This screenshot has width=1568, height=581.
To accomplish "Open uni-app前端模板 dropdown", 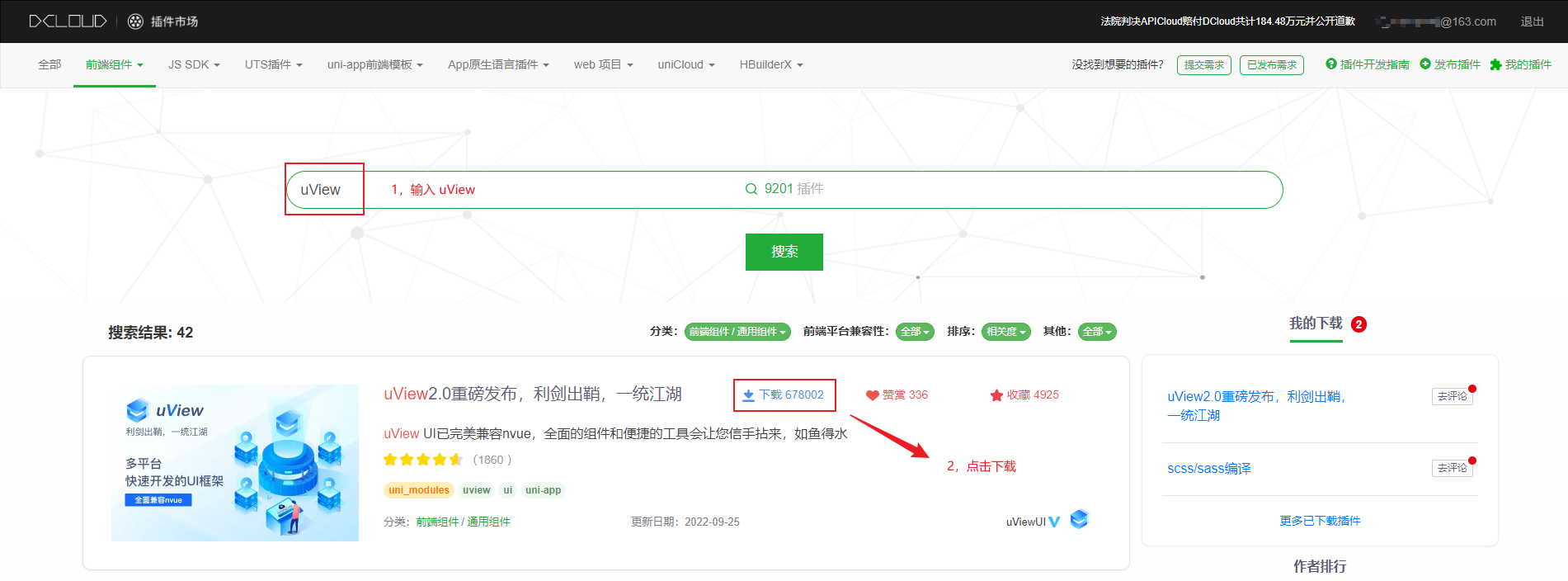I will (375, 64).
